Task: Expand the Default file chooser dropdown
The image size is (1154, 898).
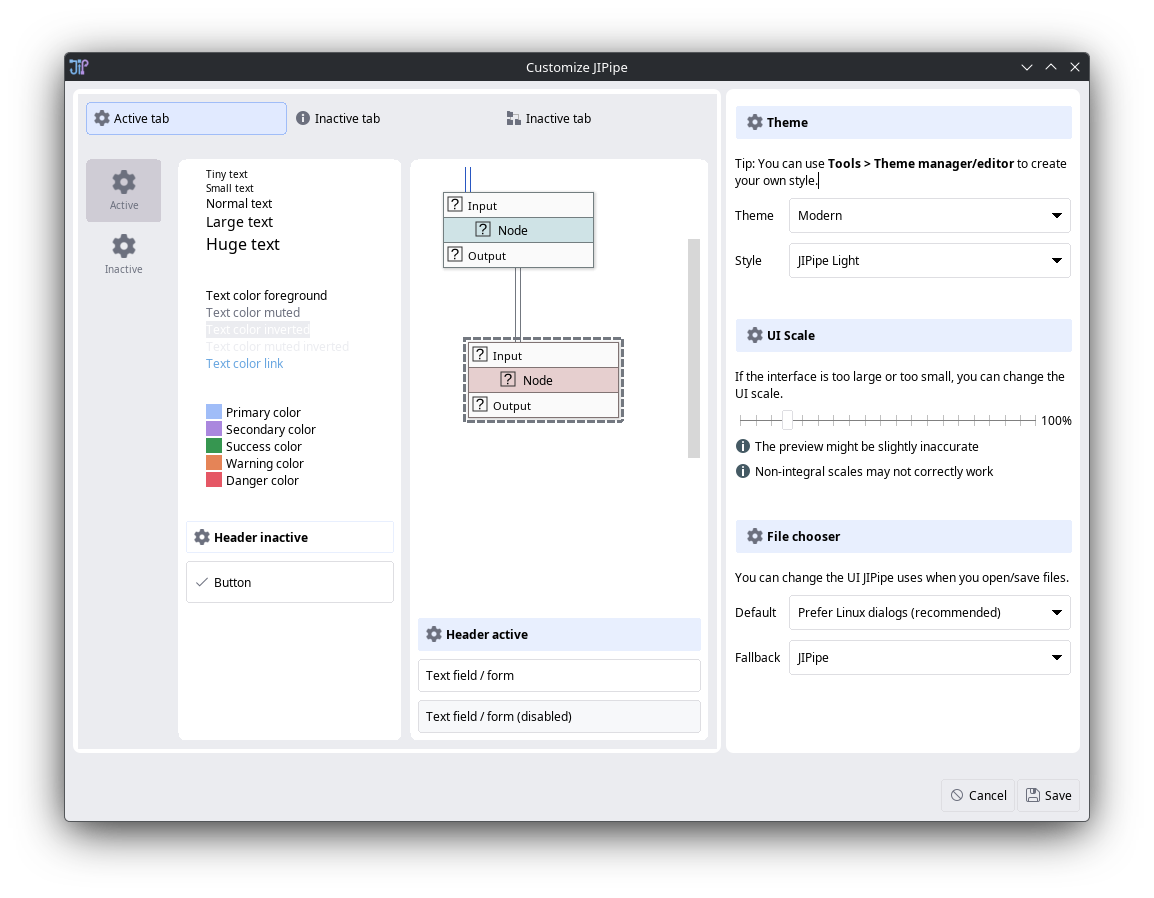Action: click(x=929, y=613)
